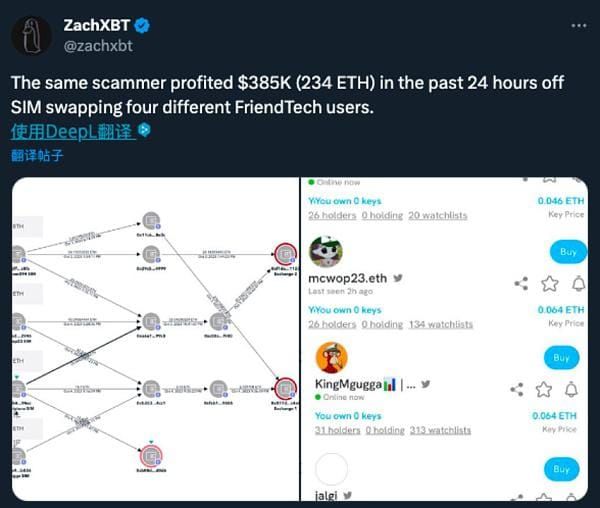The height and width of the screenshot is (508, 600).
Task: Open the @zachxbt handle
Action: 98,46
